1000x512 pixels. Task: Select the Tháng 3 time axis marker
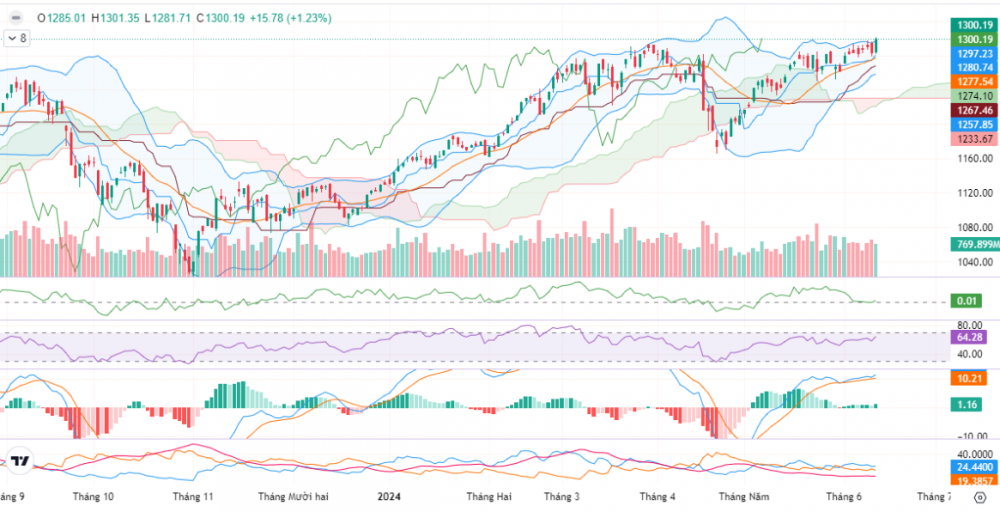[x=561, y=496]
